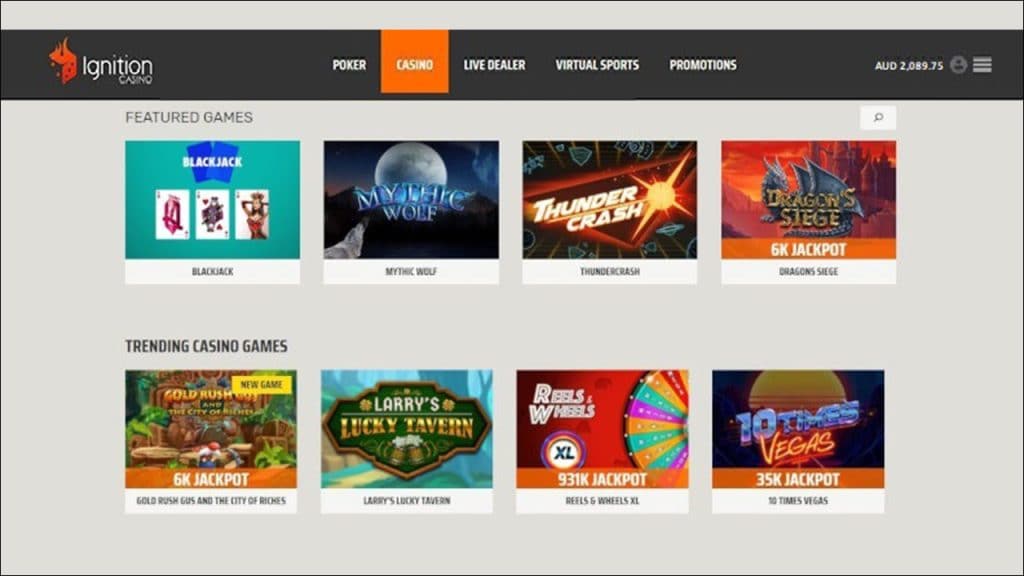The image size is (1024, 576).
Task: Open the Dragons Siege jackpot game
Action: coord(808,200)
